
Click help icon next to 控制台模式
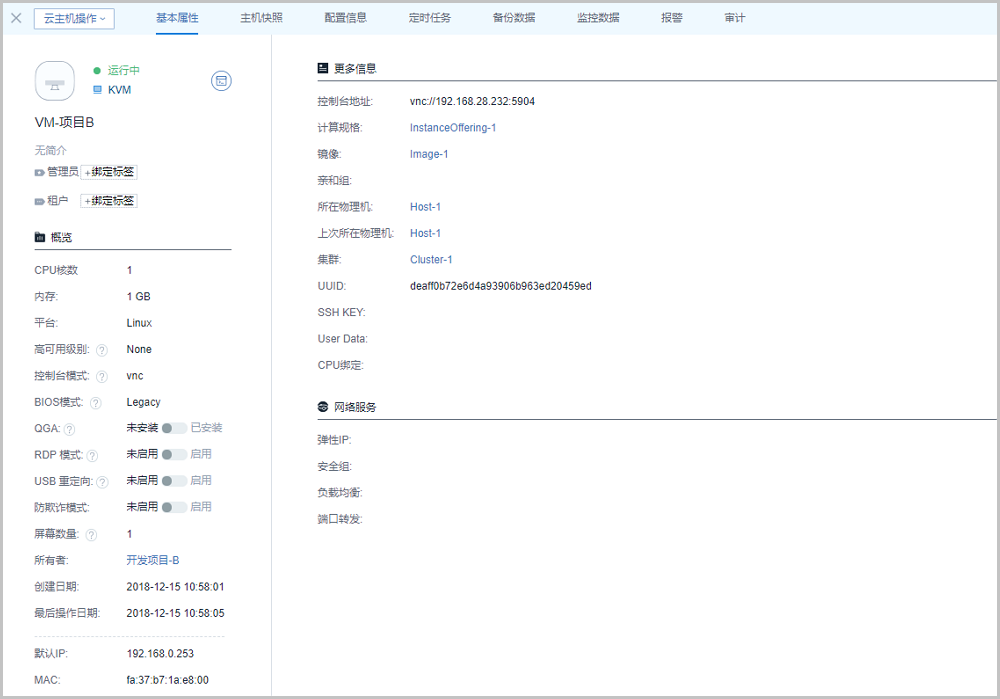point(102,377)
